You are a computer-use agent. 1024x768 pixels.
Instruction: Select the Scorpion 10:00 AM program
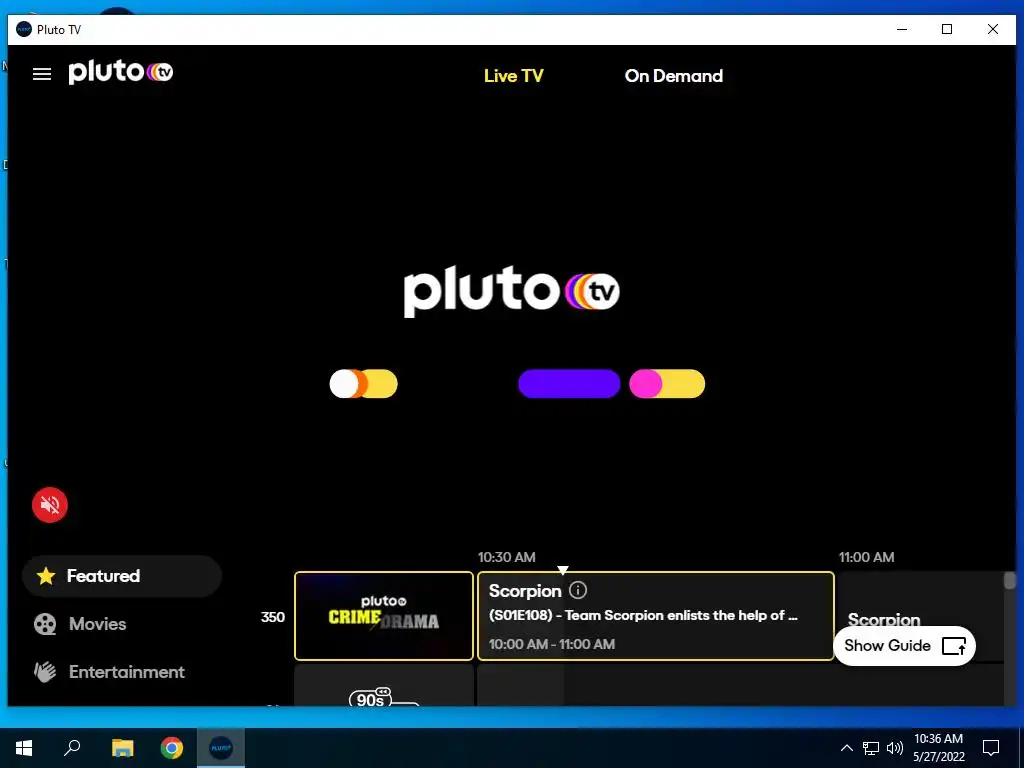tap(656, 616)
